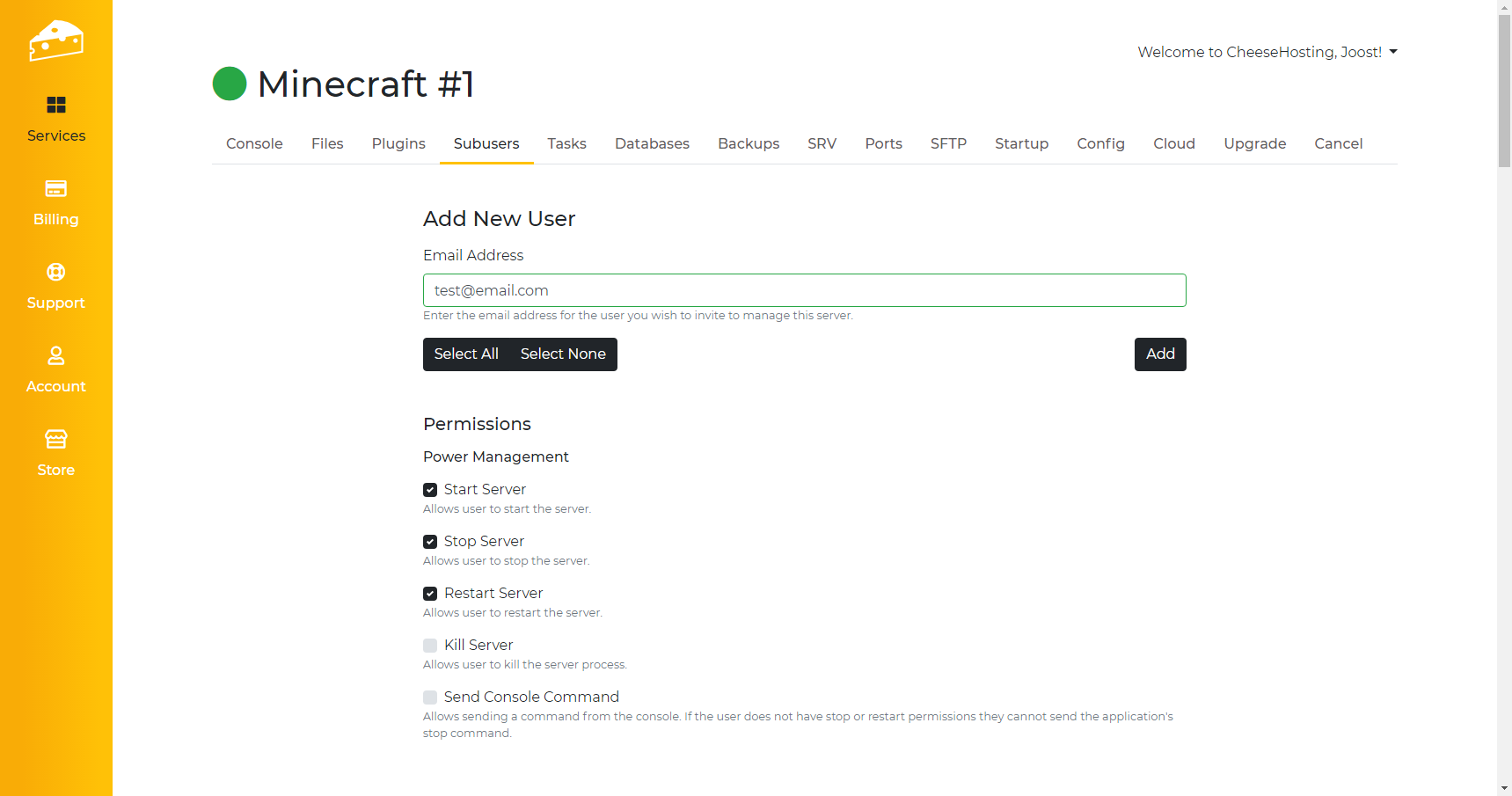
Task: Open the Services grid icon
Action: [x=56, y=106]
